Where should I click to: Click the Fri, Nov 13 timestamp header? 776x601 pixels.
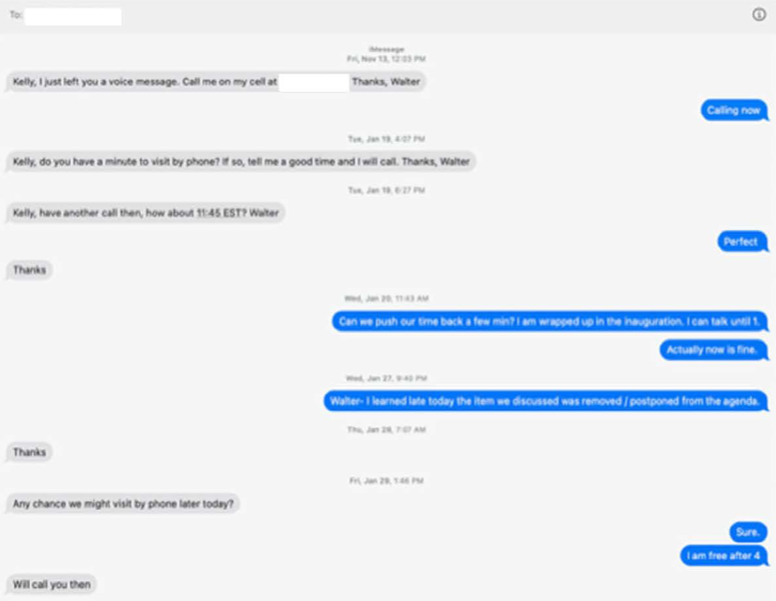coord(387,59)
